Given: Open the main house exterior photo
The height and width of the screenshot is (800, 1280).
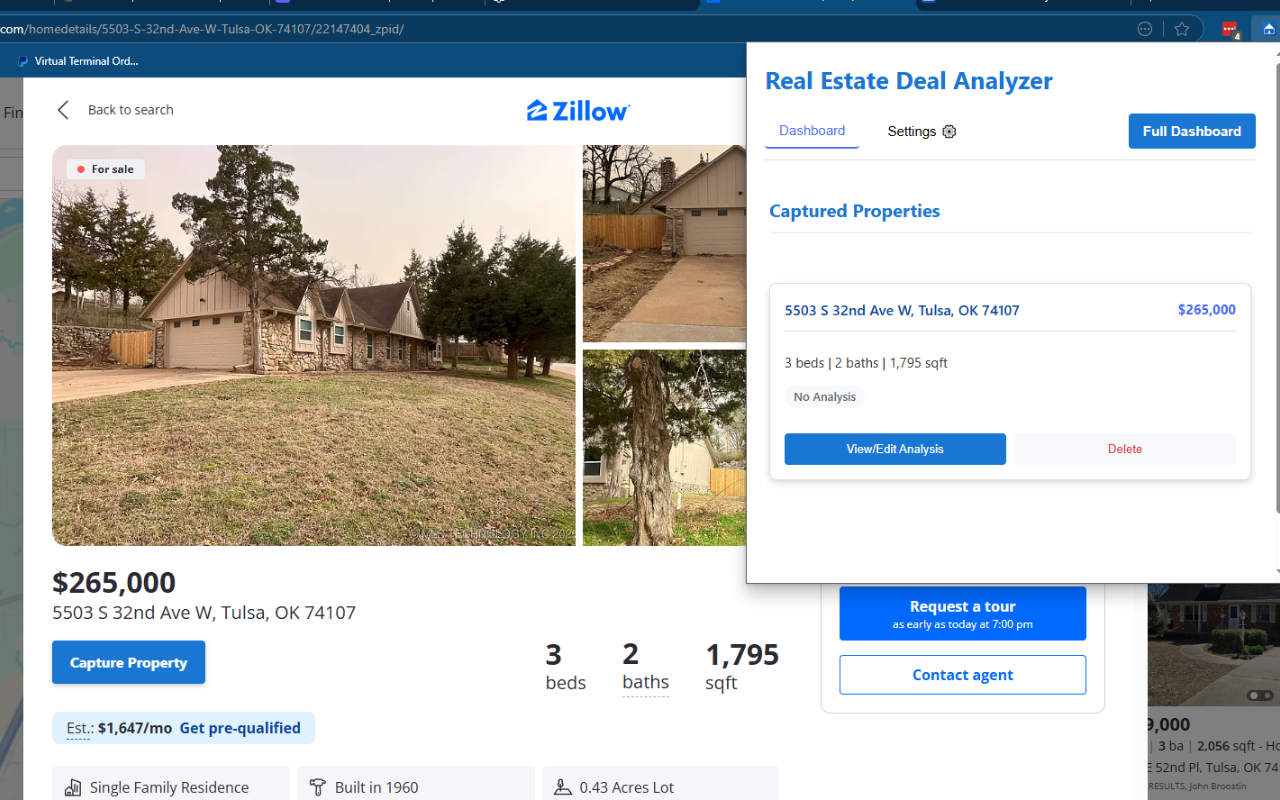Looking at the screenshot, I should [314, 345].
